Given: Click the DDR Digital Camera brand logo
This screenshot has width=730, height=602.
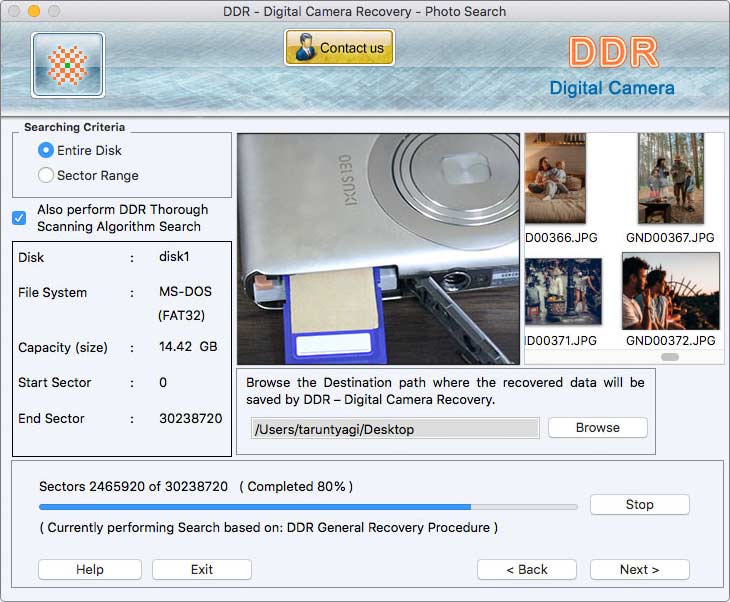Looking at the screenshot, I should point(613,66).
